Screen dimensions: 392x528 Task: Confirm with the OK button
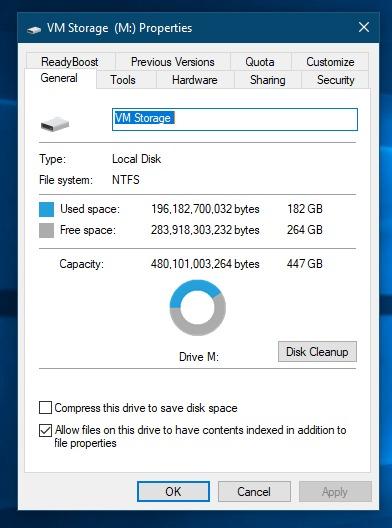(x=173, y=492)
